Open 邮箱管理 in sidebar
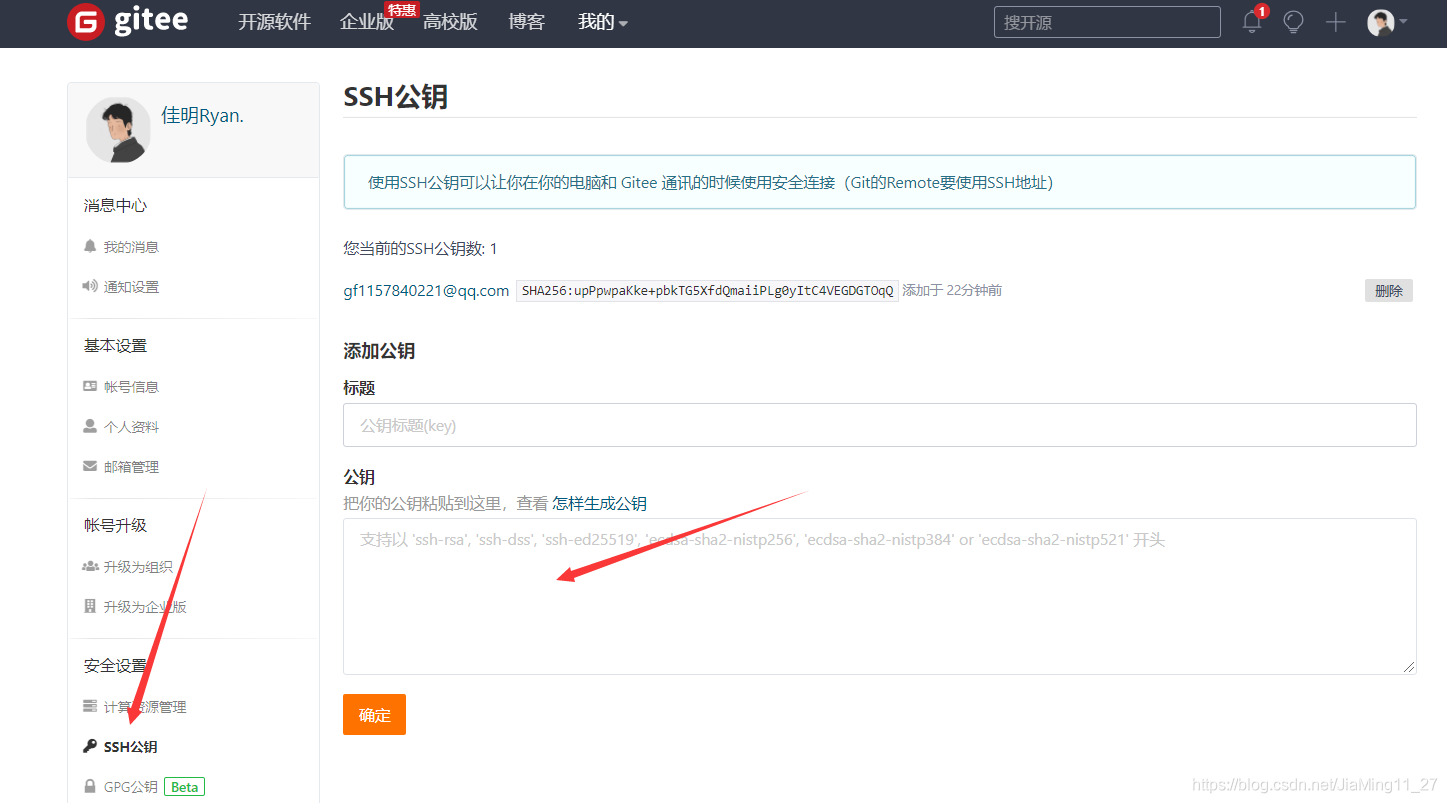This screenshot has width=1447, height=803. point(131,467)
